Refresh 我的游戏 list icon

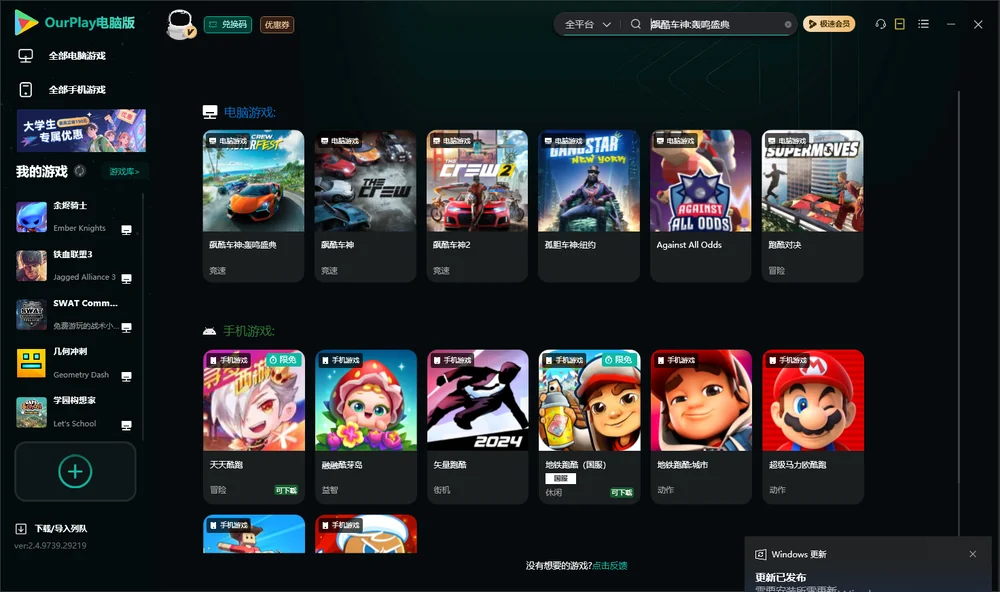[80, 171]
